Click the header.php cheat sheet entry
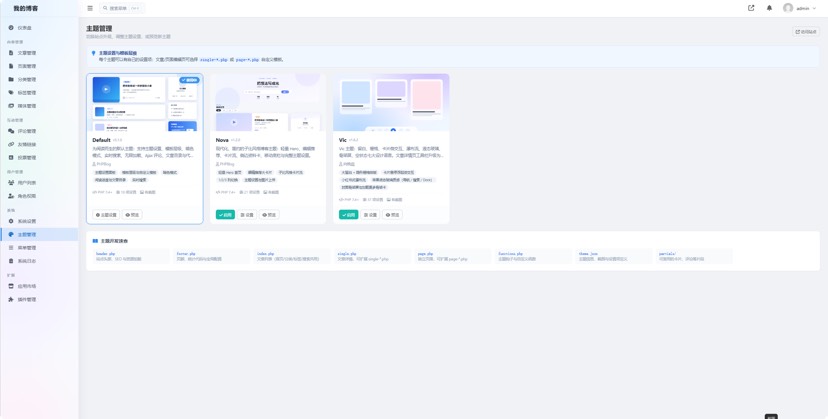The width and height of the screenshot is (828, 419). coord(131,256)
